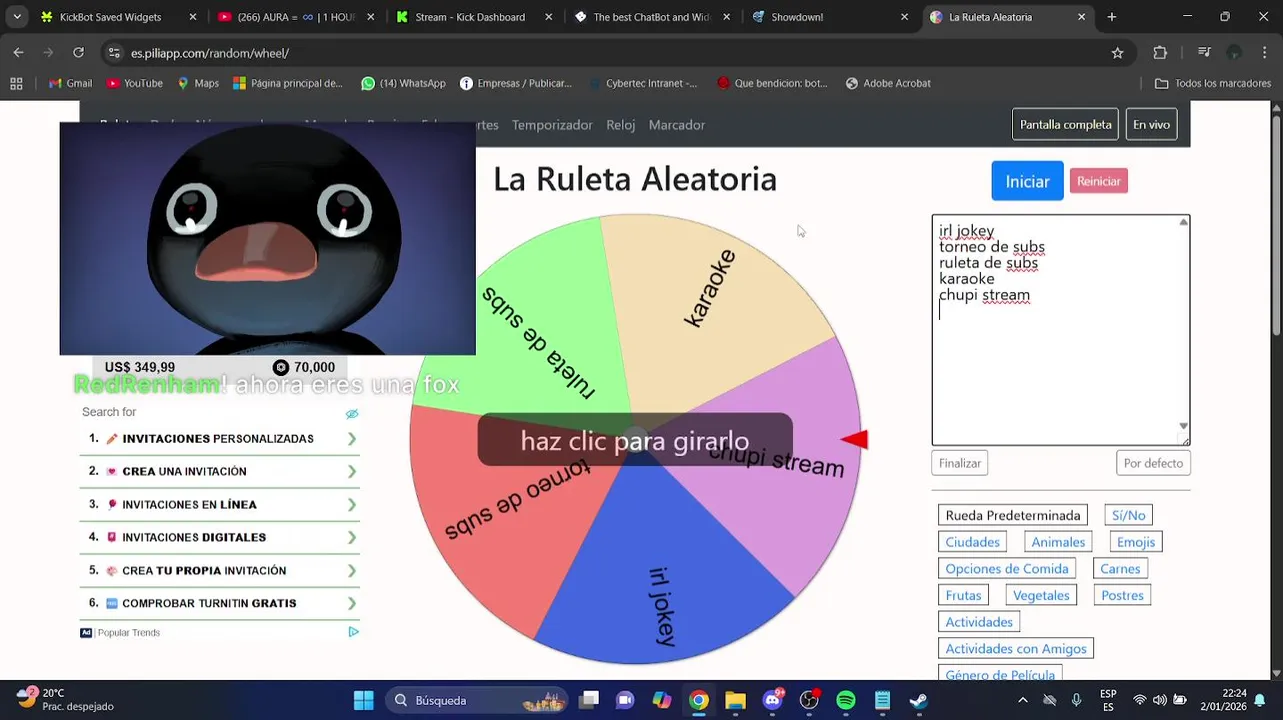This screenshot has height=720, width=1283.
Task: Open the Chrome three-dot menu
Action: pos(1265,53)
